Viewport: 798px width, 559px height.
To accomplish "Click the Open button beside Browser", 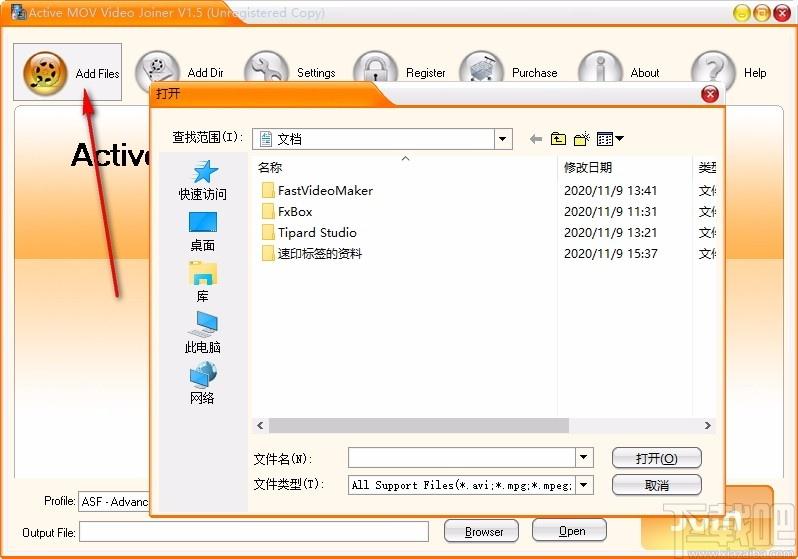I will (569, 530).
